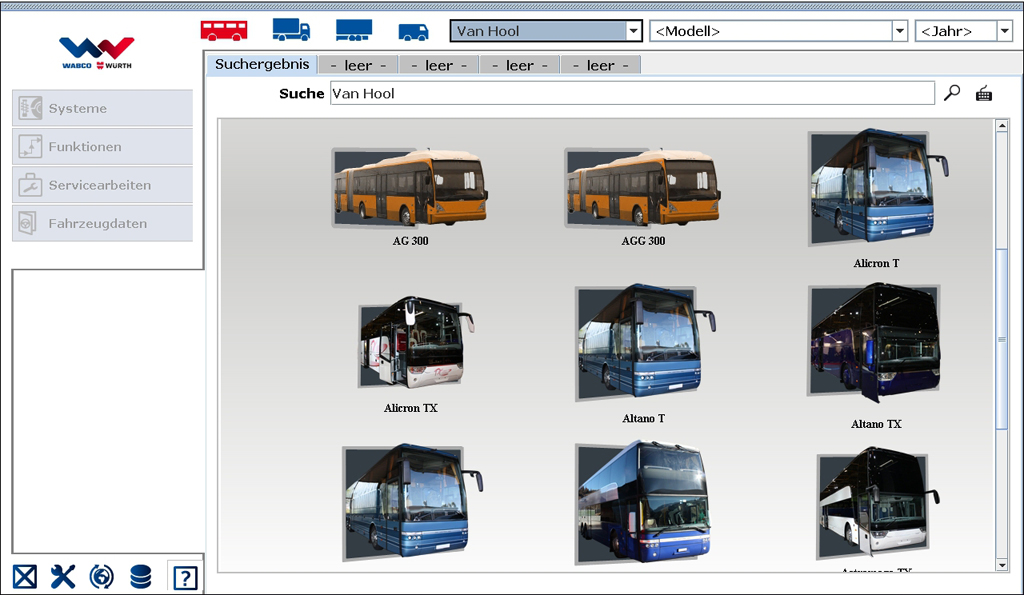
Task: Click the wrench and screwdriver settings icon
Action: (63, 576)
